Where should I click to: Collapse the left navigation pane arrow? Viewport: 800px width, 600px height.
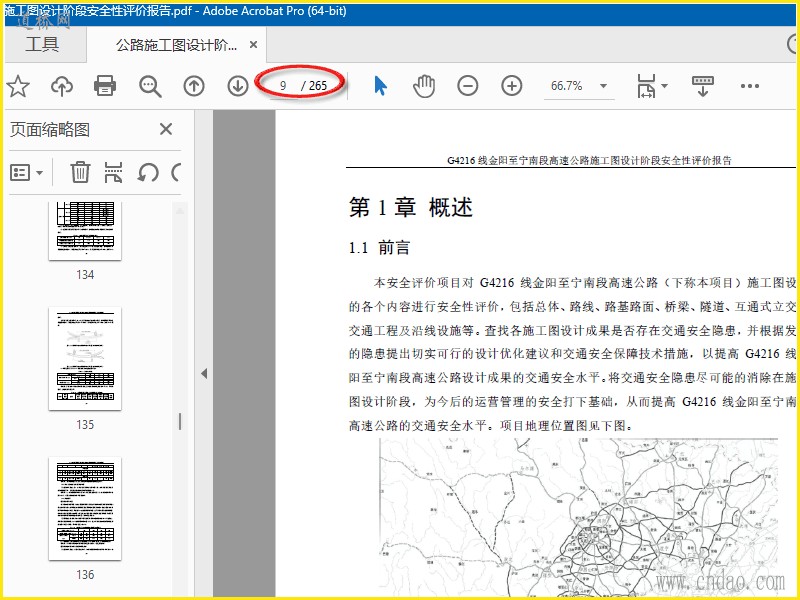(203, 373)
